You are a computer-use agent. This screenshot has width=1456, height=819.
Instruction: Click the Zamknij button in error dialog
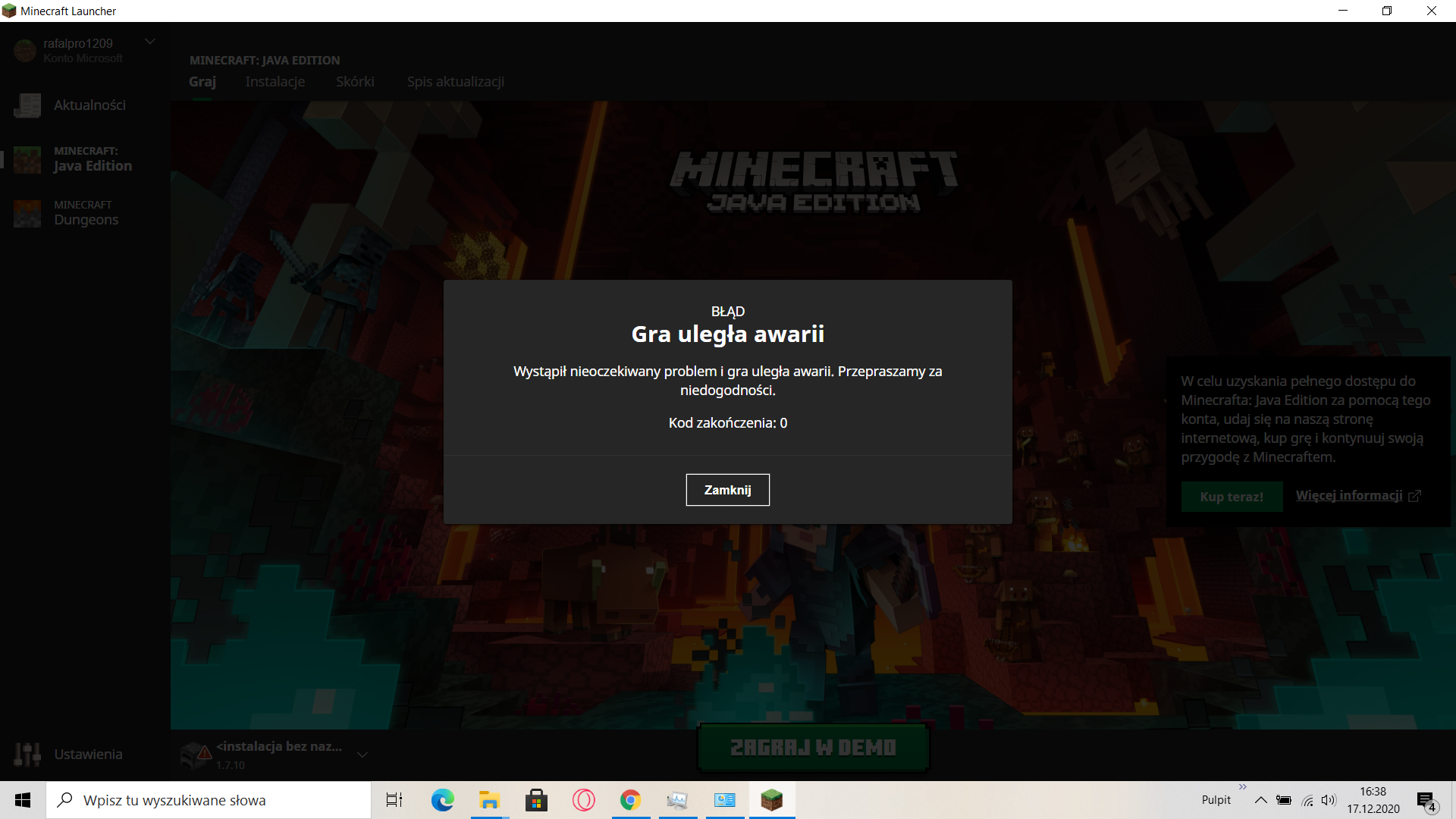tap(727, 490)
